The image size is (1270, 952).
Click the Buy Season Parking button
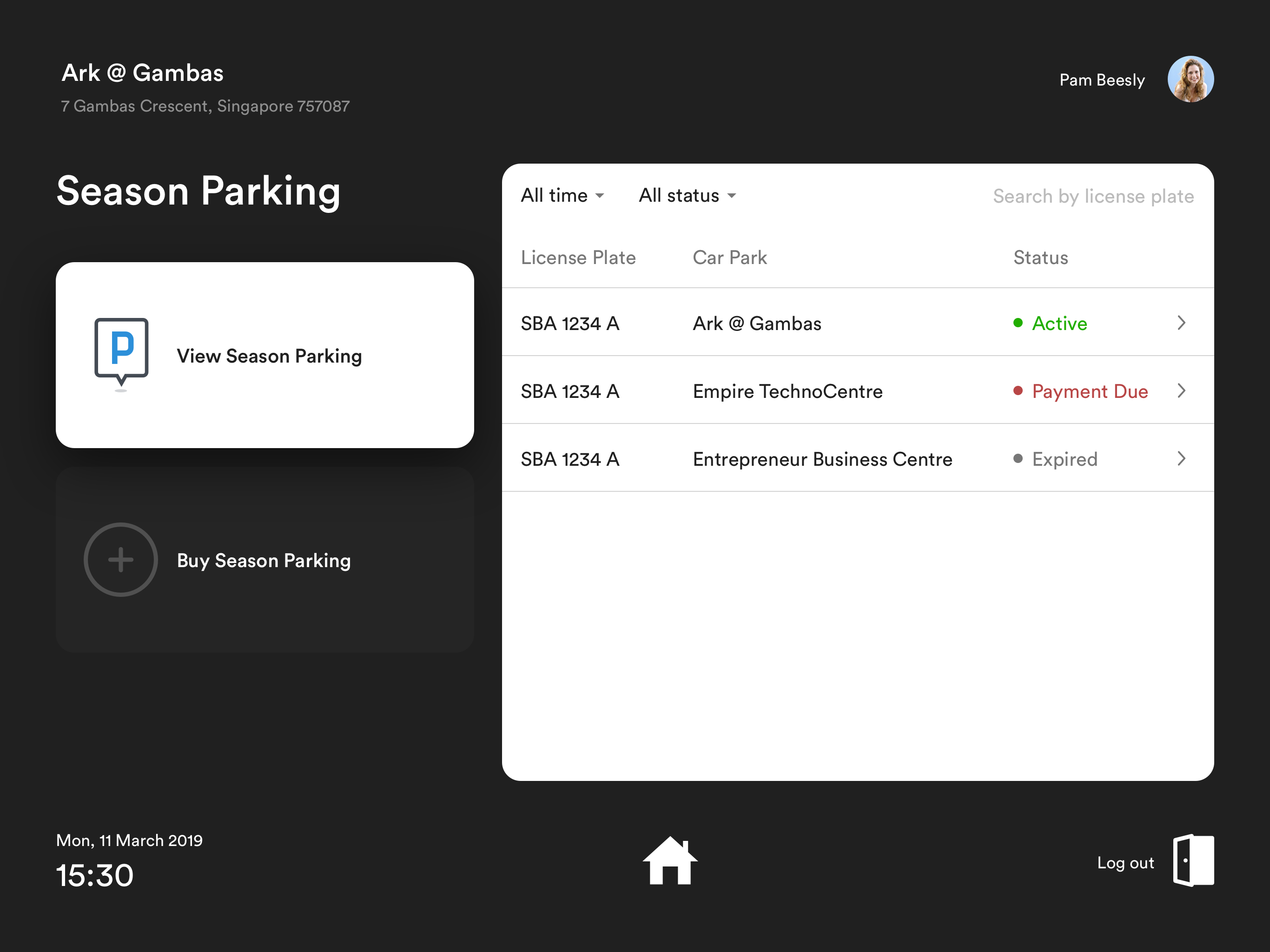coord(265,560)
